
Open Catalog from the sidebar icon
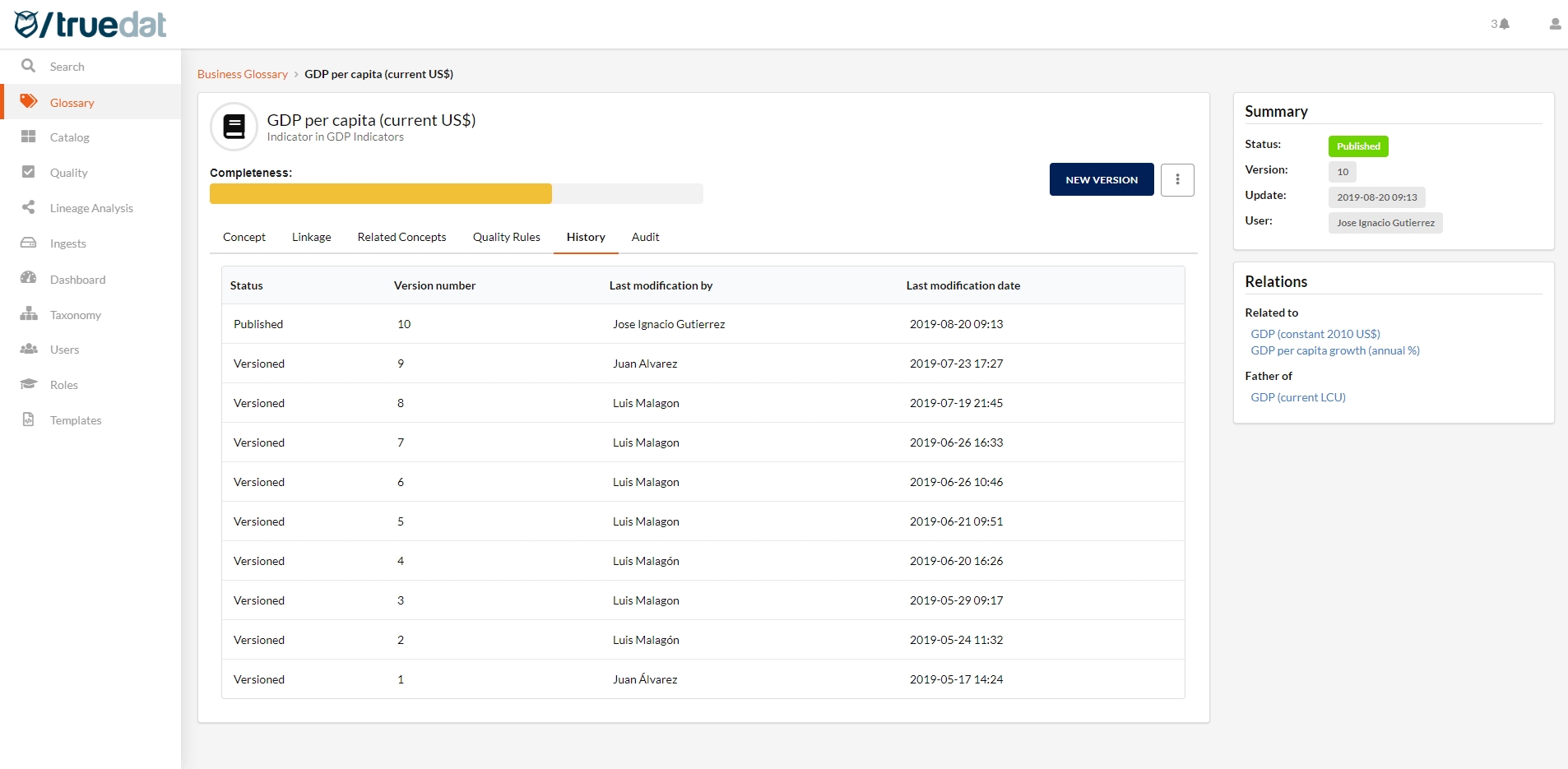(x=29, y=137)
